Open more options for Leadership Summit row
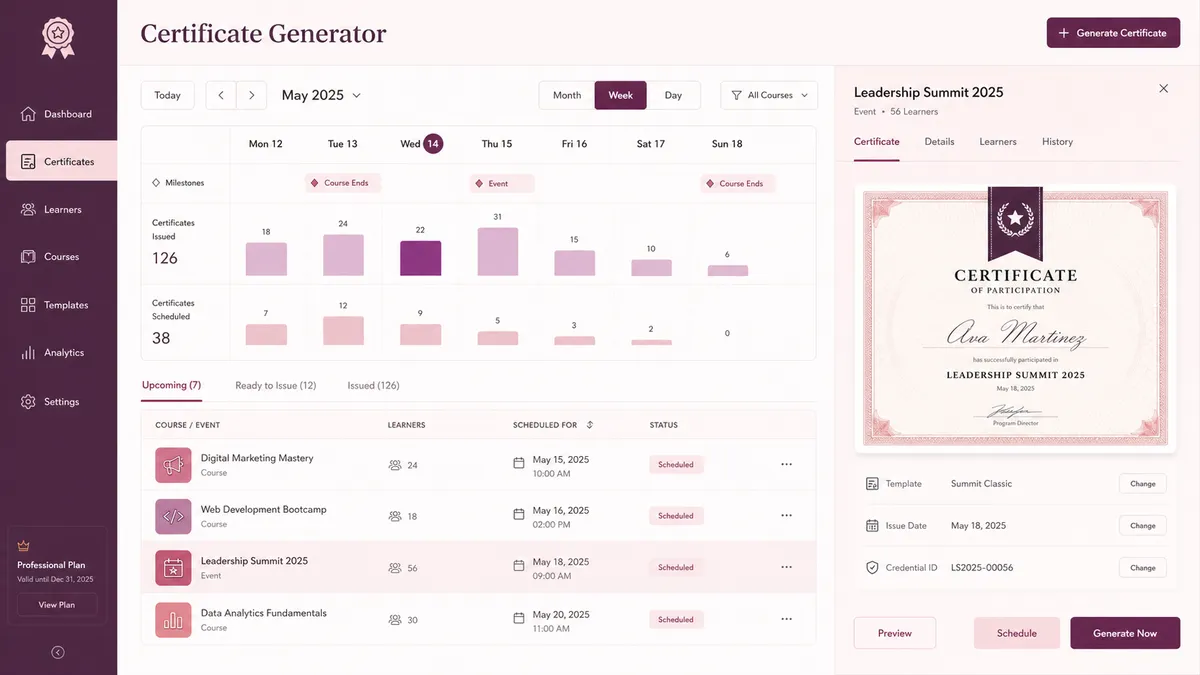 (x=786, y=567)
